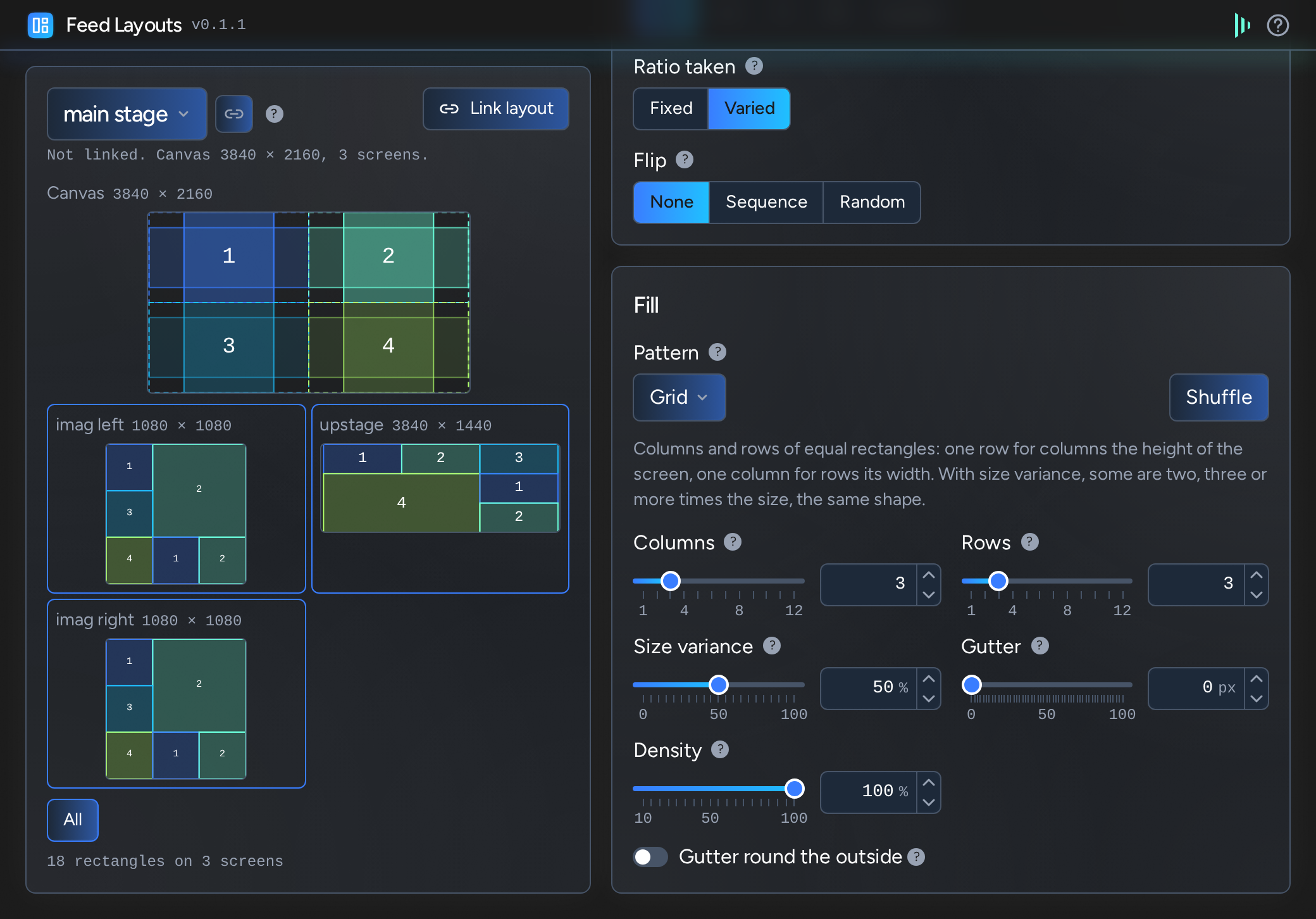Click the Columns slider handle
Image resolution: width=1316 pixels, height=919 pixels.
tap(671, 580)
